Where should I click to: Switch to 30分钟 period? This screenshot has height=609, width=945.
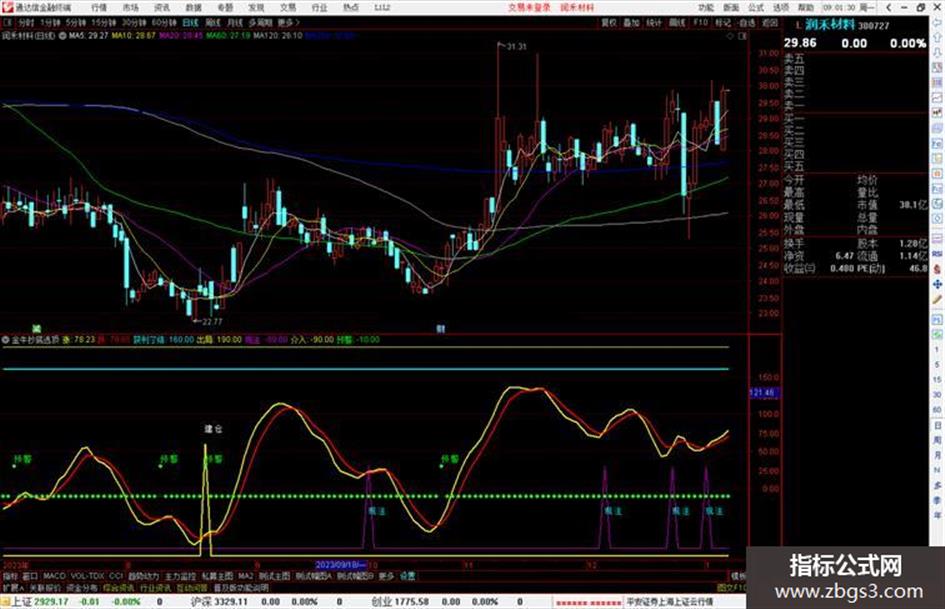coord(134,23)
